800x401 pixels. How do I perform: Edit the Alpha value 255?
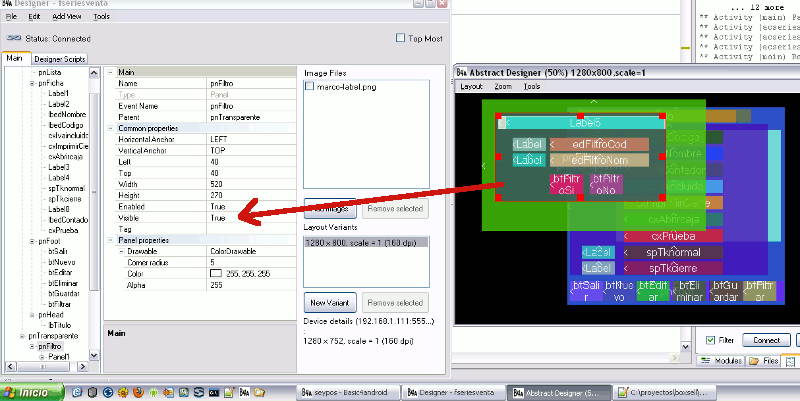pyautogui.click(x=252, y=285)
